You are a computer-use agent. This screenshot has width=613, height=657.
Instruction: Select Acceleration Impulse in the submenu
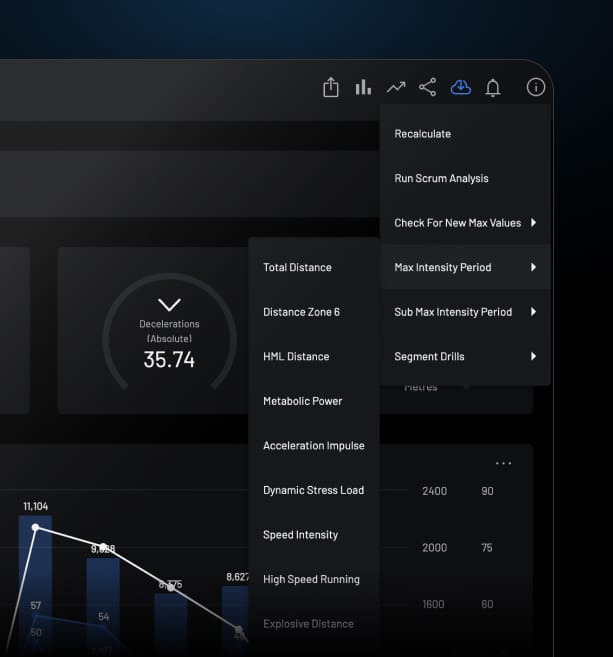point(314,445)
